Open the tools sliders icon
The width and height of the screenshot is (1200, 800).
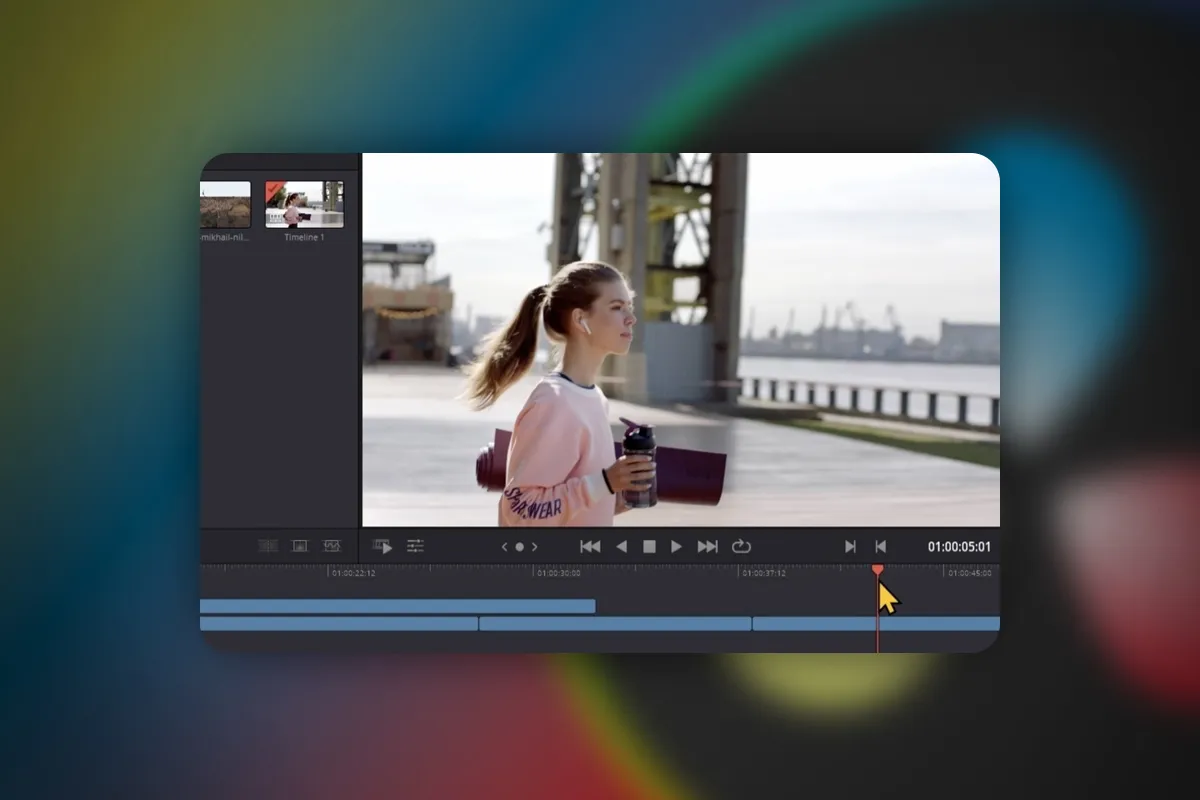(x=415, y=546)
